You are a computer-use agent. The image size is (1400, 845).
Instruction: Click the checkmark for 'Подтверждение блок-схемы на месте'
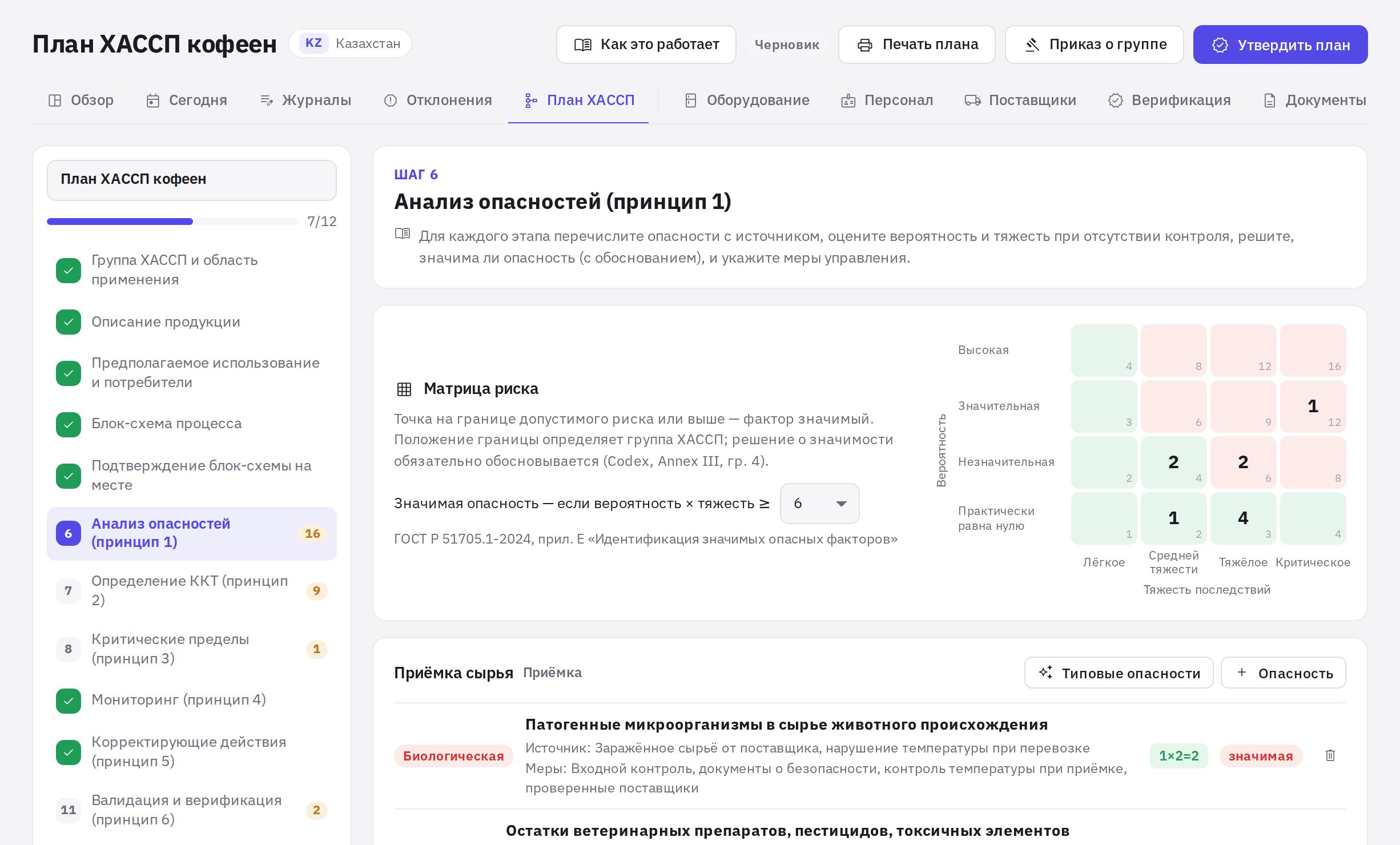[69, 476]
